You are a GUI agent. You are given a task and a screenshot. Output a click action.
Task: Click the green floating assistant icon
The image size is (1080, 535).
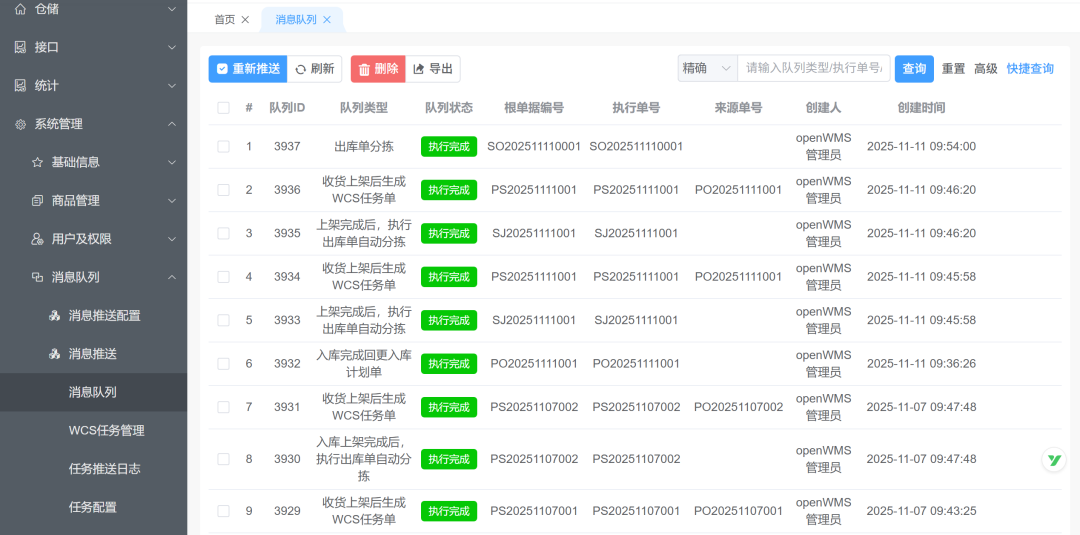pos(1053,460)
